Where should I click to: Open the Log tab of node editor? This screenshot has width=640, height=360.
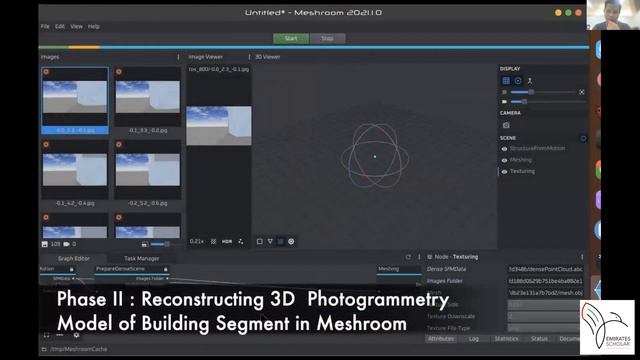click(473, 339)
